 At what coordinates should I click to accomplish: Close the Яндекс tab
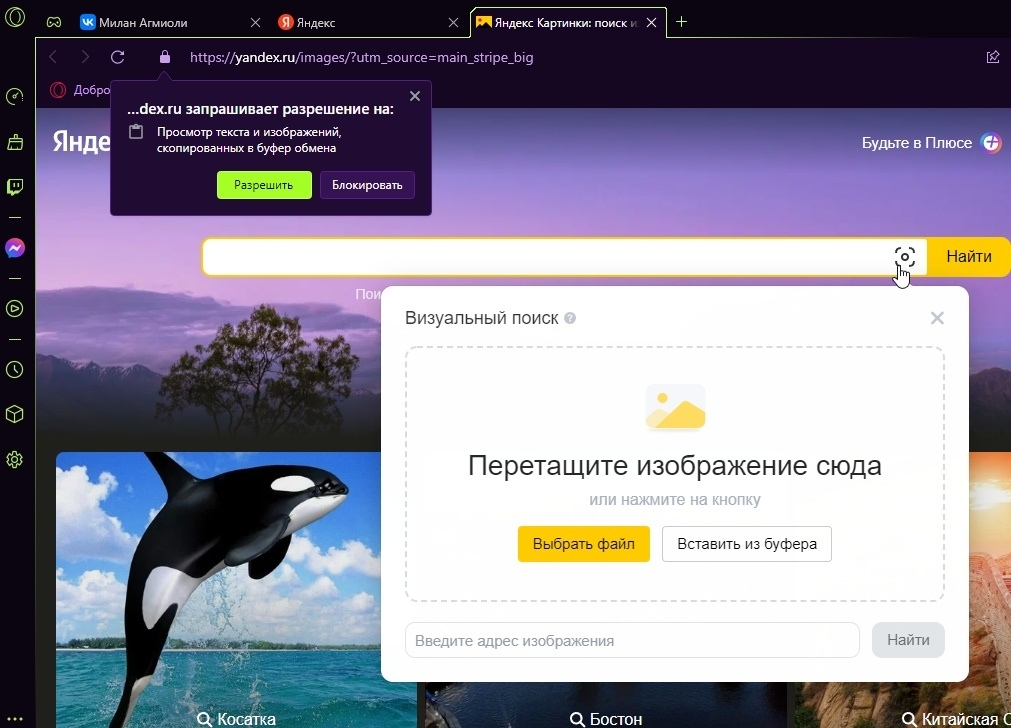click(453, 23)
